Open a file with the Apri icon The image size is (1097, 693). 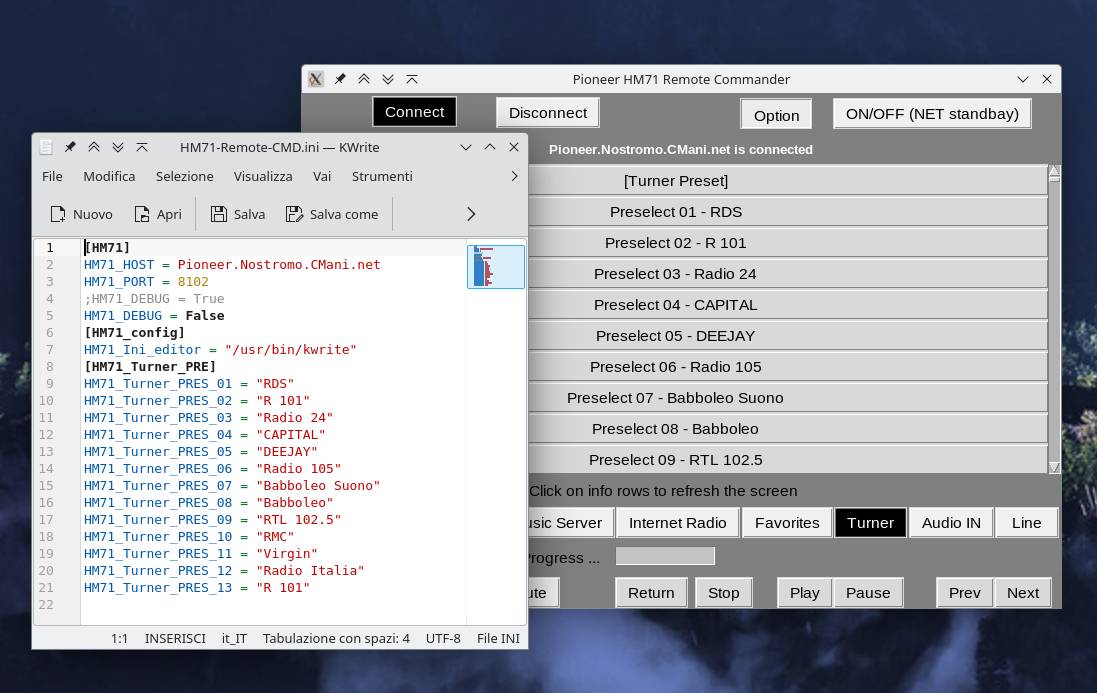tap(142, 214)
